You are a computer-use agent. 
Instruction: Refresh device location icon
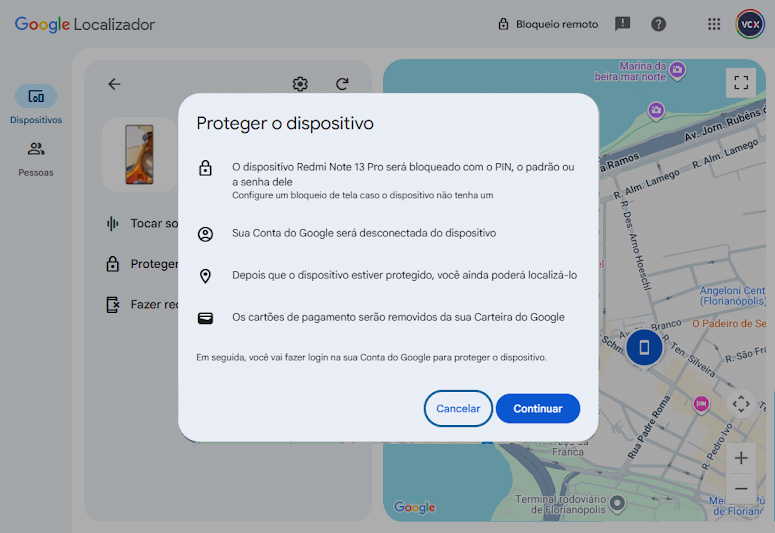point(342,84)
